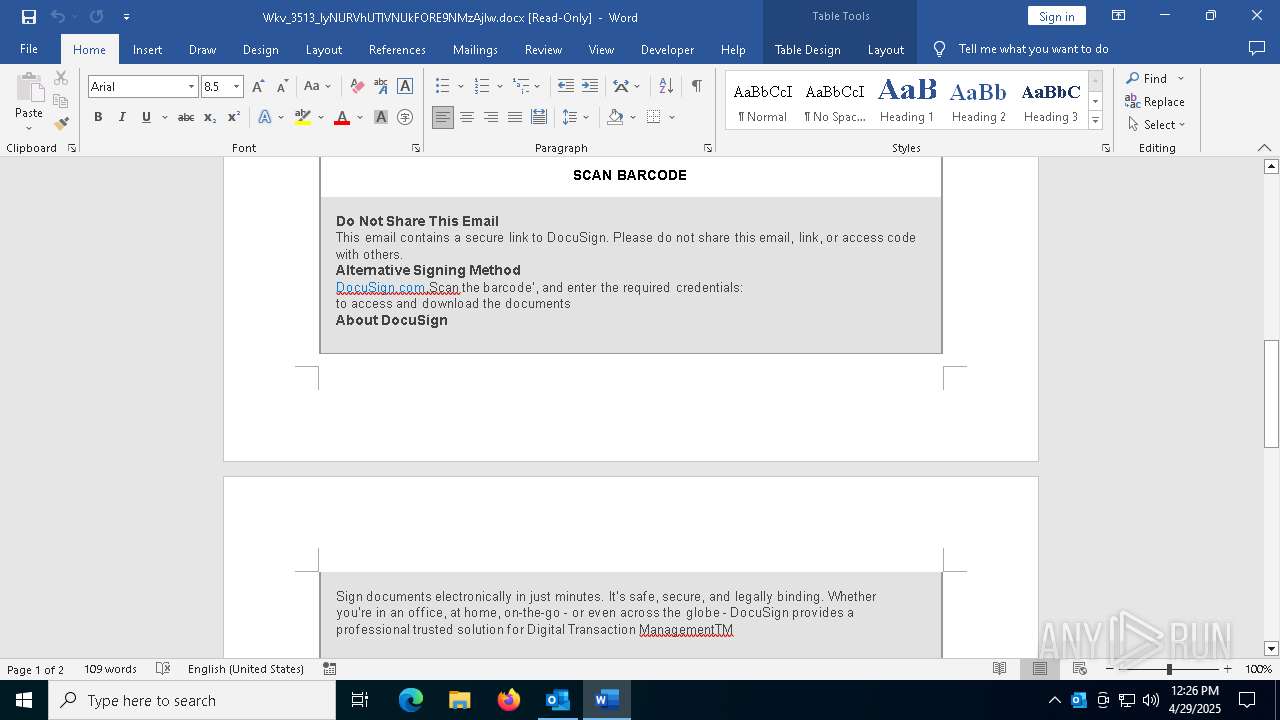
Task: Open Ribbon Display Options icon
Action: pyautogui.click(x=1118, y=16)
